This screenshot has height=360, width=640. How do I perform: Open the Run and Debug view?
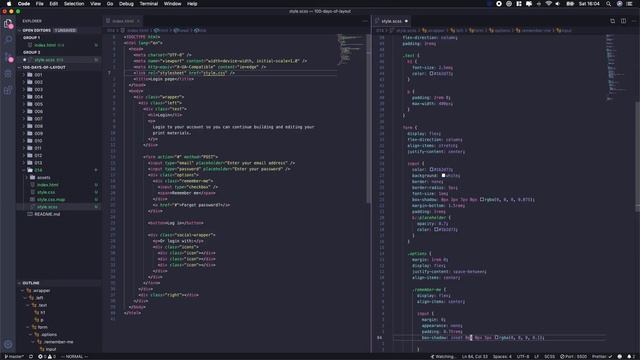(8, 74)
